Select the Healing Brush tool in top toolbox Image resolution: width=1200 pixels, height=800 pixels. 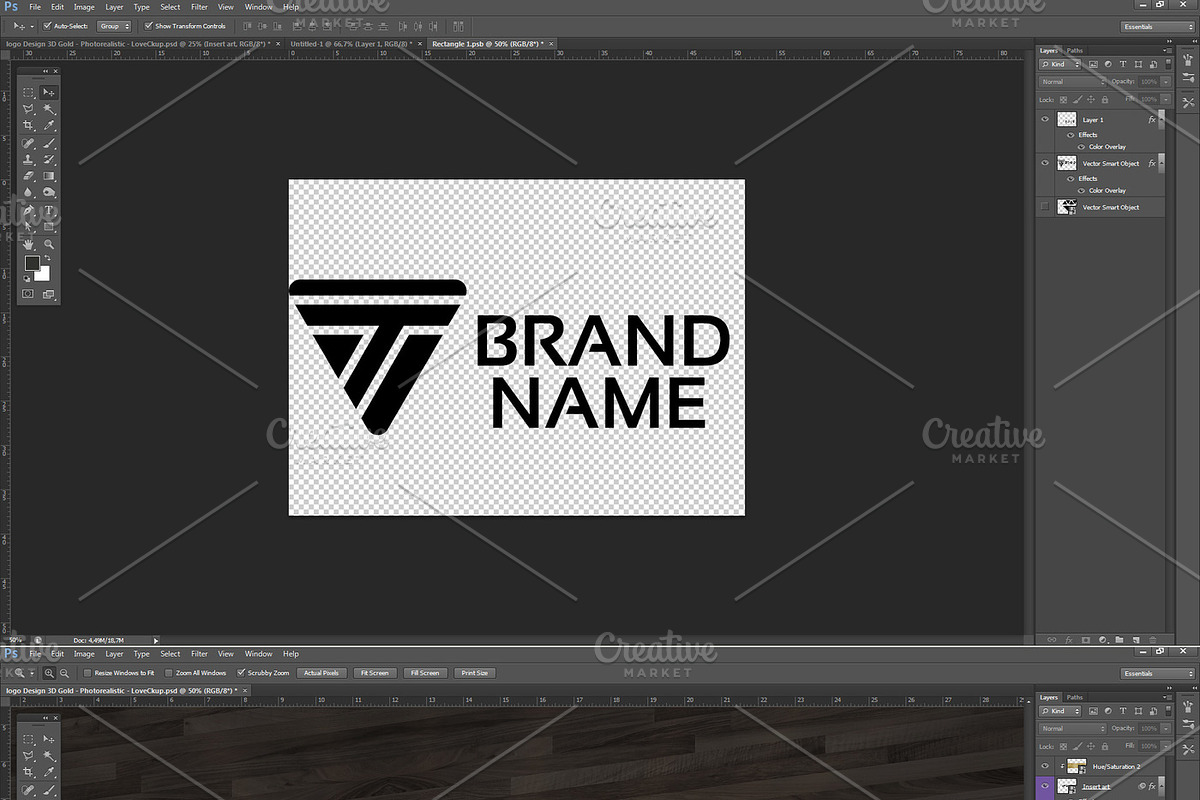pyautogui.click(x=29, y=143)
